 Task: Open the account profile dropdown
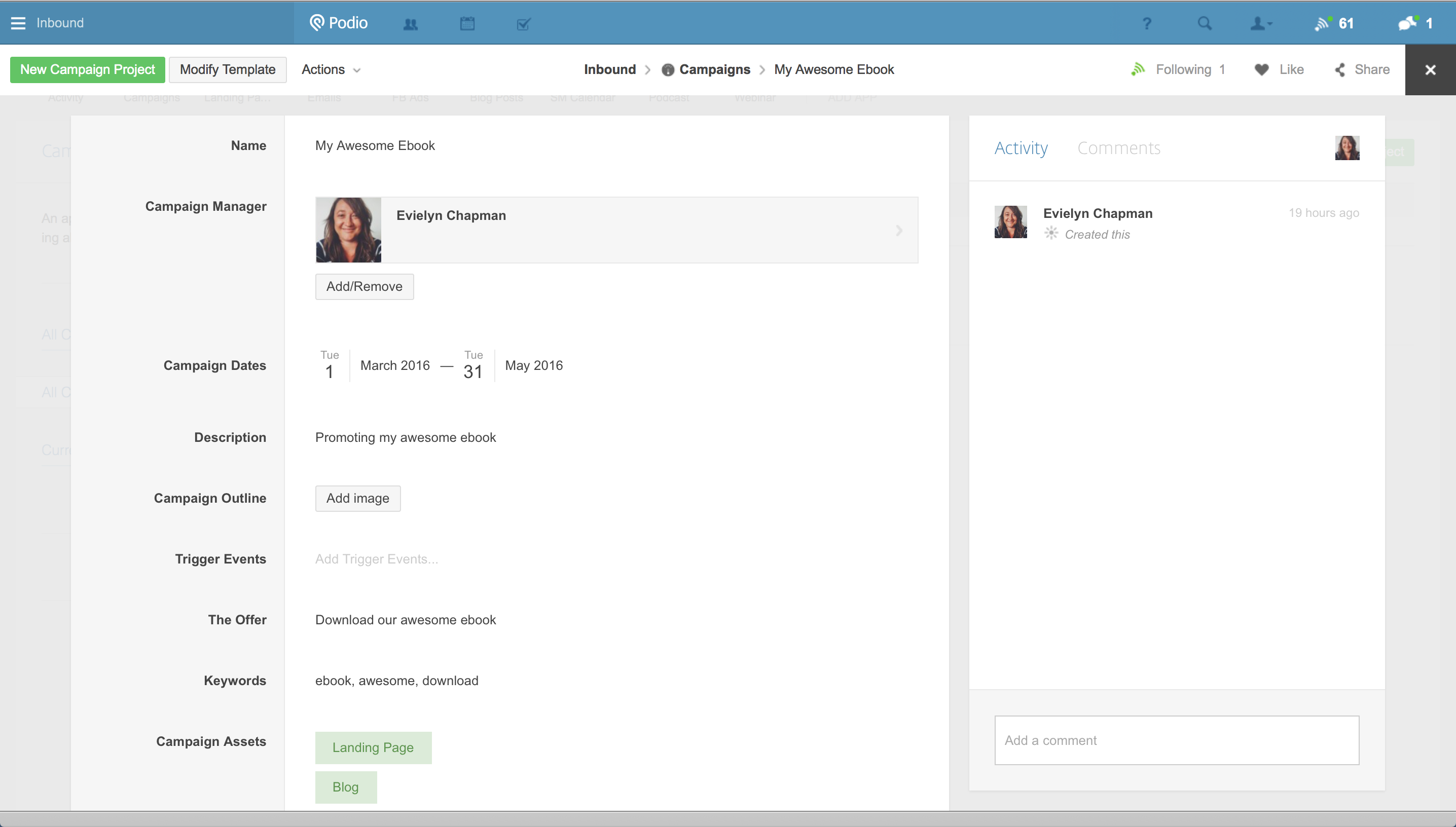pos(1261,23)
